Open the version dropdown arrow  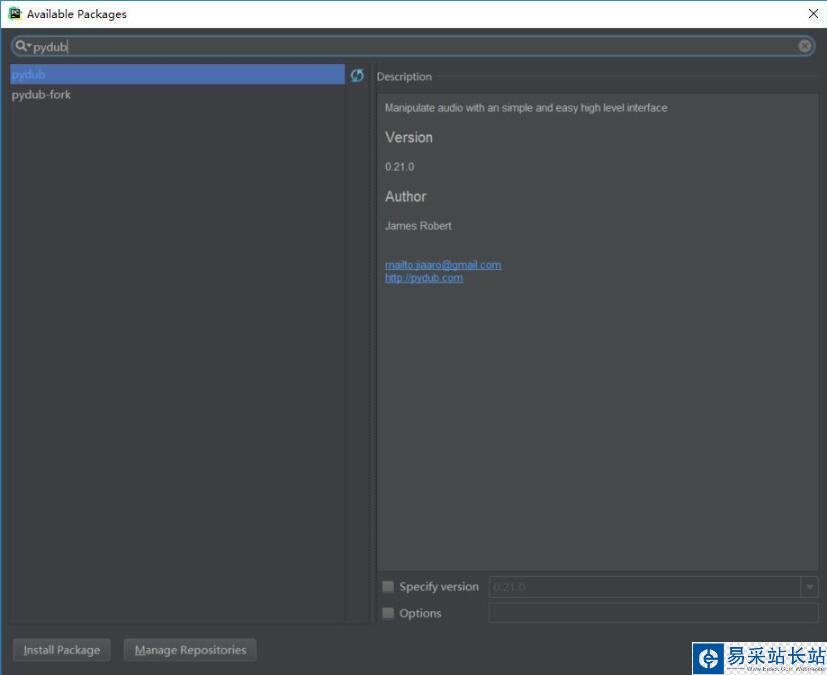(x=810, y=587)
